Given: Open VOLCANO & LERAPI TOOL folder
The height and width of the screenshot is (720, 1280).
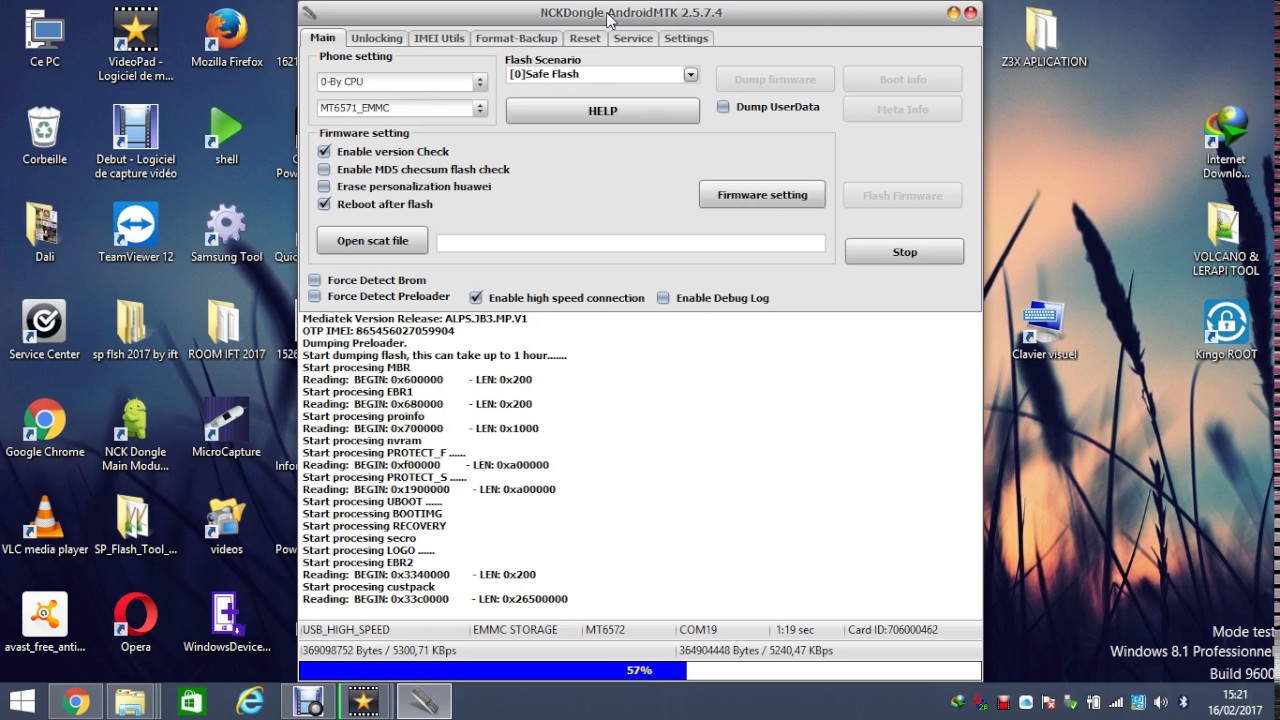Looking at the screenshot, I should point(1226,240).
